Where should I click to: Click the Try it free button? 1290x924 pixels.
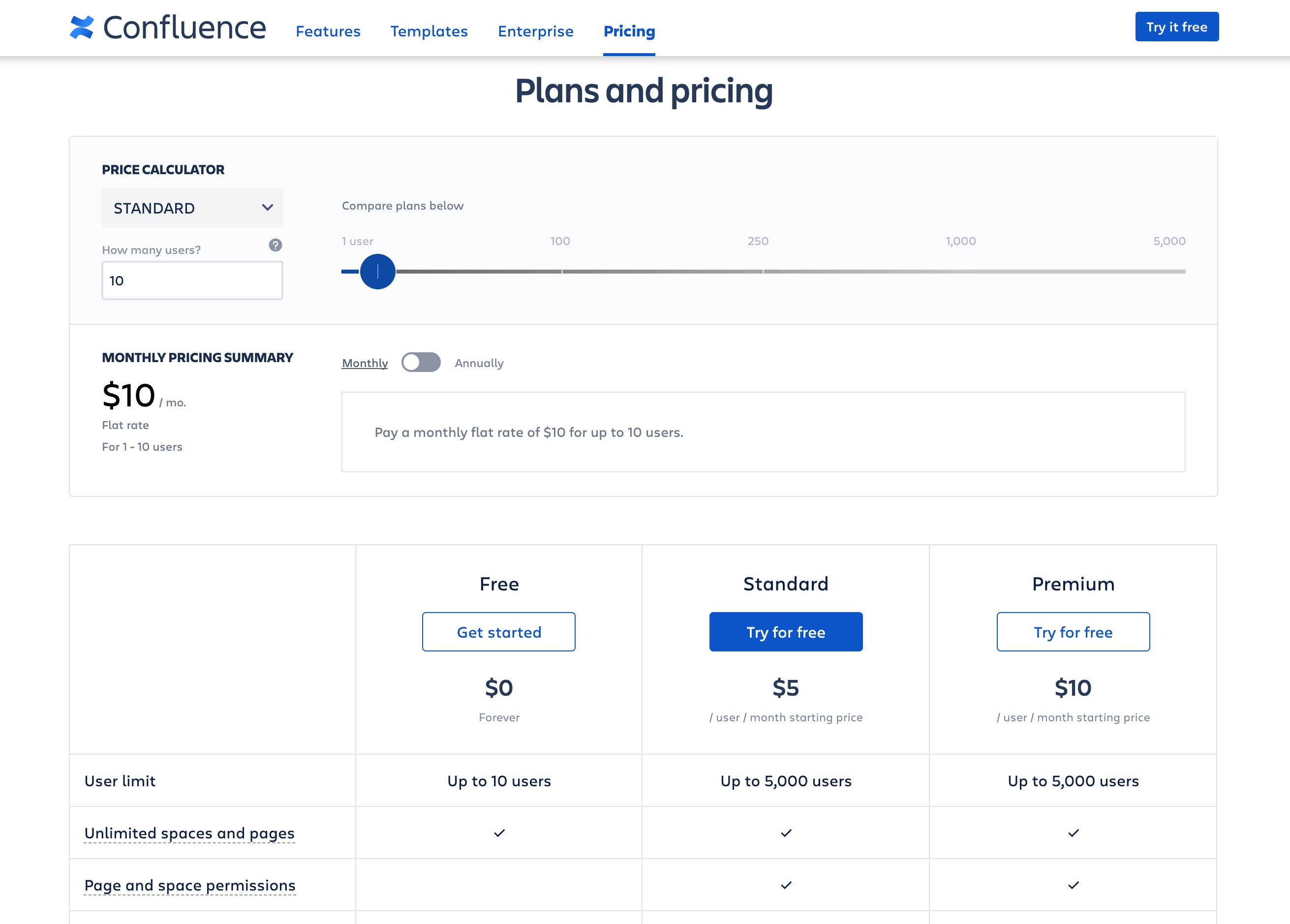click(x=1177, y=27)
